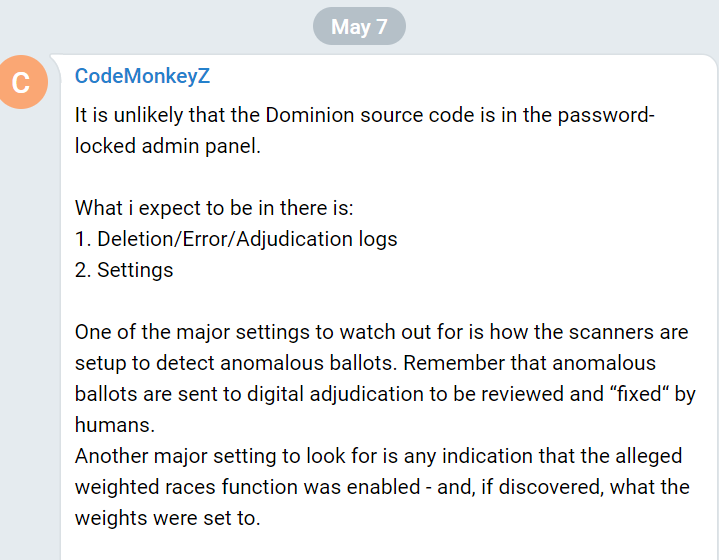Click line starting 'weighted races function'
This screenshot has height=560, width=719.
coord(382,487)
